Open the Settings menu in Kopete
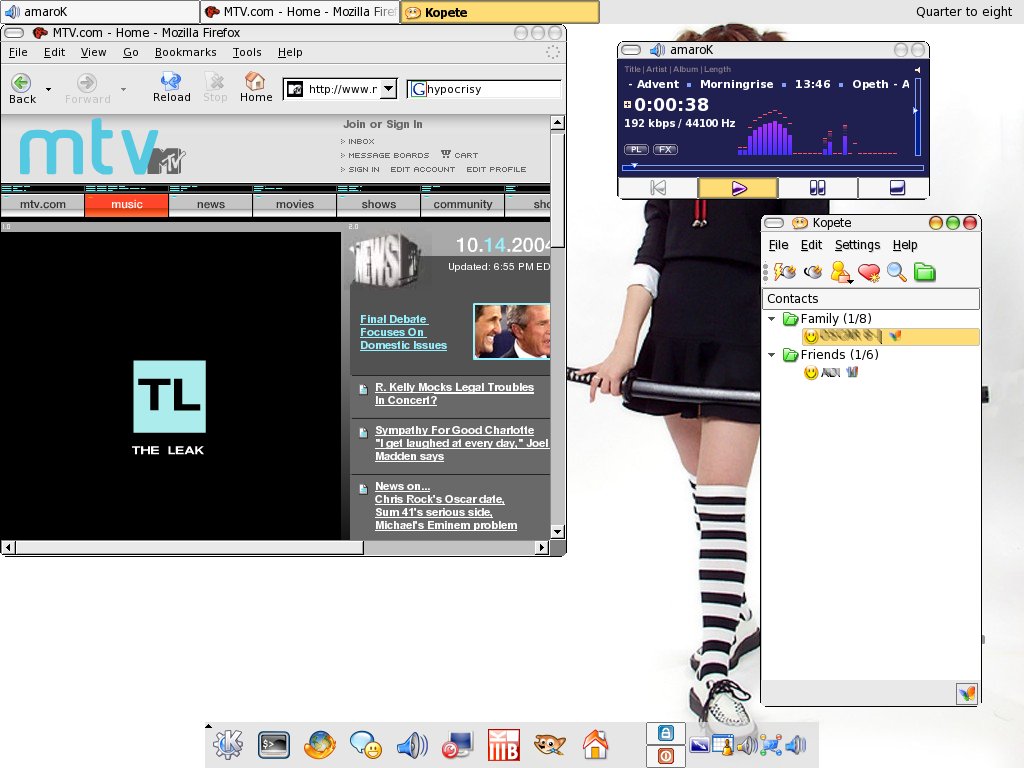Viewport: 1024px width, 768px height. (x=857, y=245)
